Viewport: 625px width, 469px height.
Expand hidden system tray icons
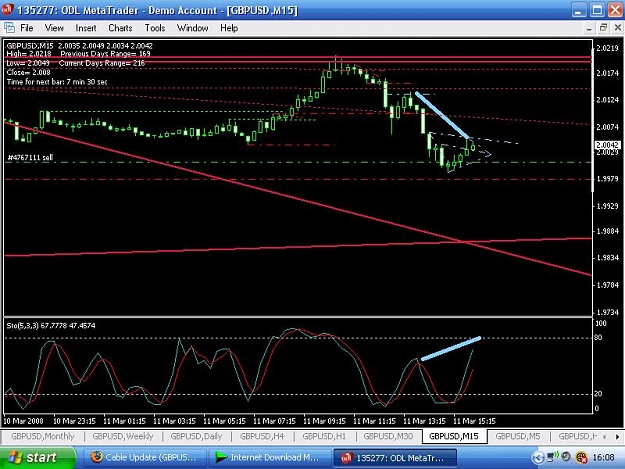pos(538,457)
